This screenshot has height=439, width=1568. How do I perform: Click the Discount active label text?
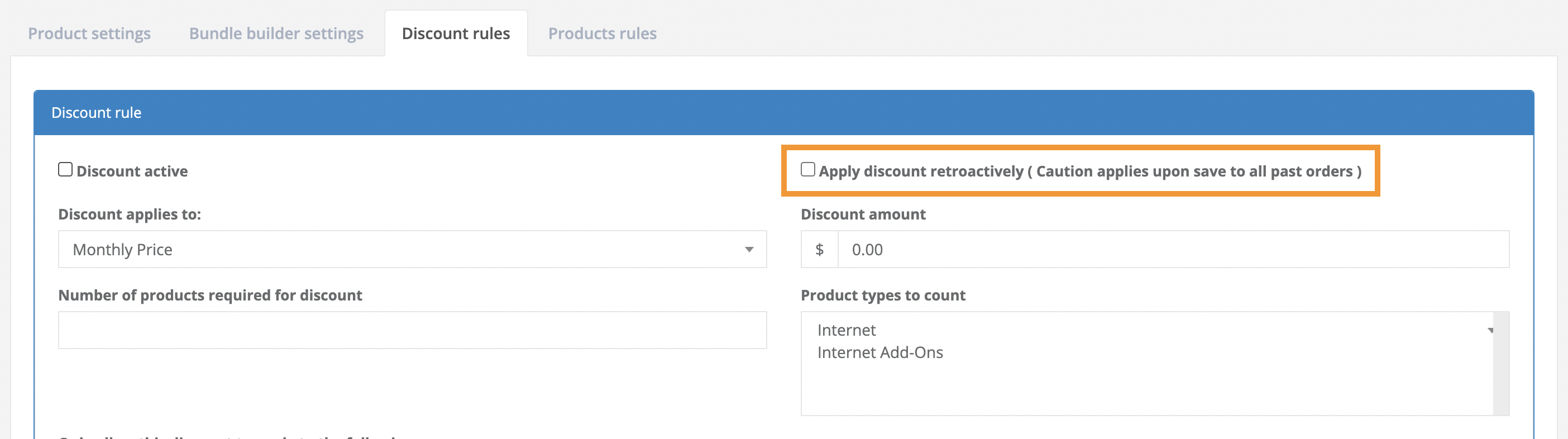[x=132, y=171]
